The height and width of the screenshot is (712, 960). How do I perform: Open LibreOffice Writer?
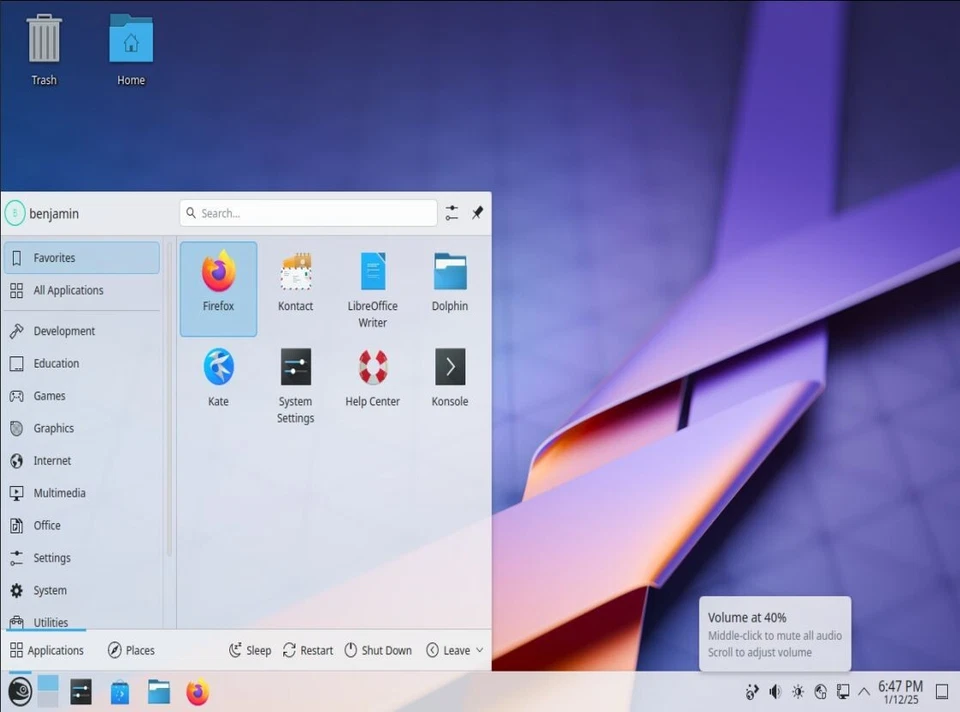[x=373, y=287]
